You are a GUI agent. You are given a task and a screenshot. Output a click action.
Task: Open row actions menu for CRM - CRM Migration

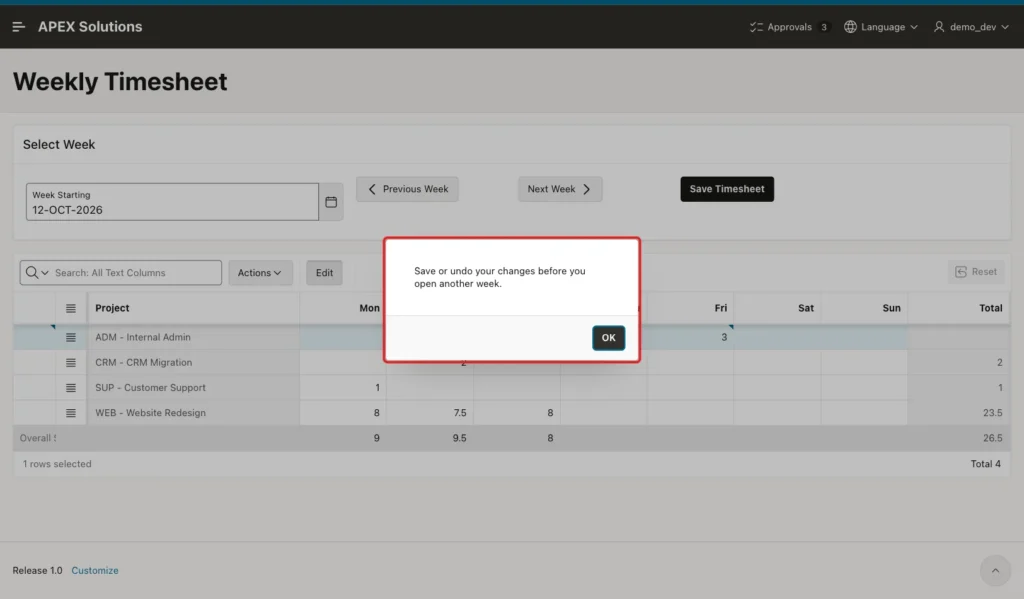tap(71, 363)
